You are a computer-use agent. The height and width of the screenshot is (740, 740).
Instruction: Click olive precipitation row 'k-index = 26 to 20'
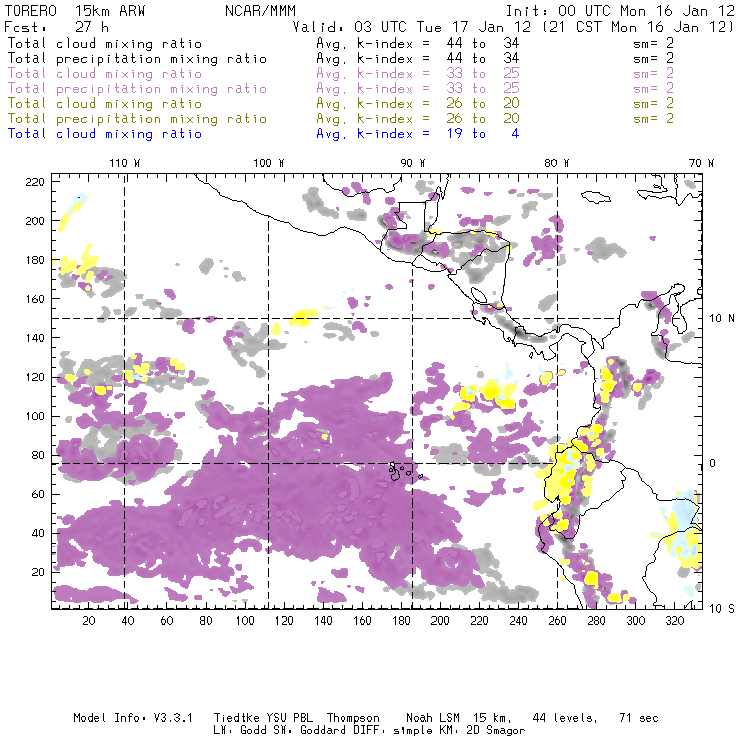click(438, 118)
